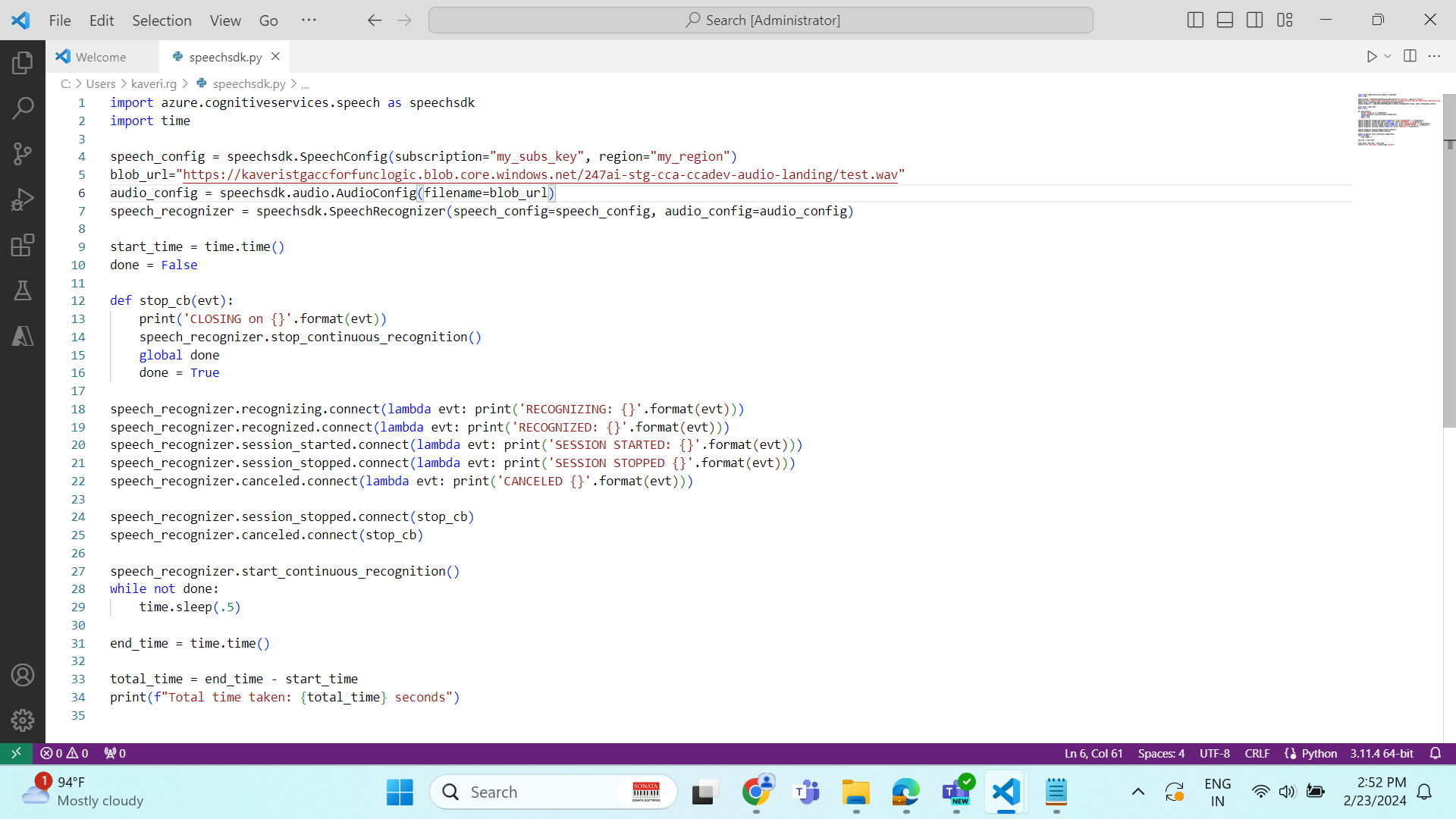Screen dimensions: 1456x819
Task: Open the weather widget showing 94°F
Action: [x=82, y=792]
